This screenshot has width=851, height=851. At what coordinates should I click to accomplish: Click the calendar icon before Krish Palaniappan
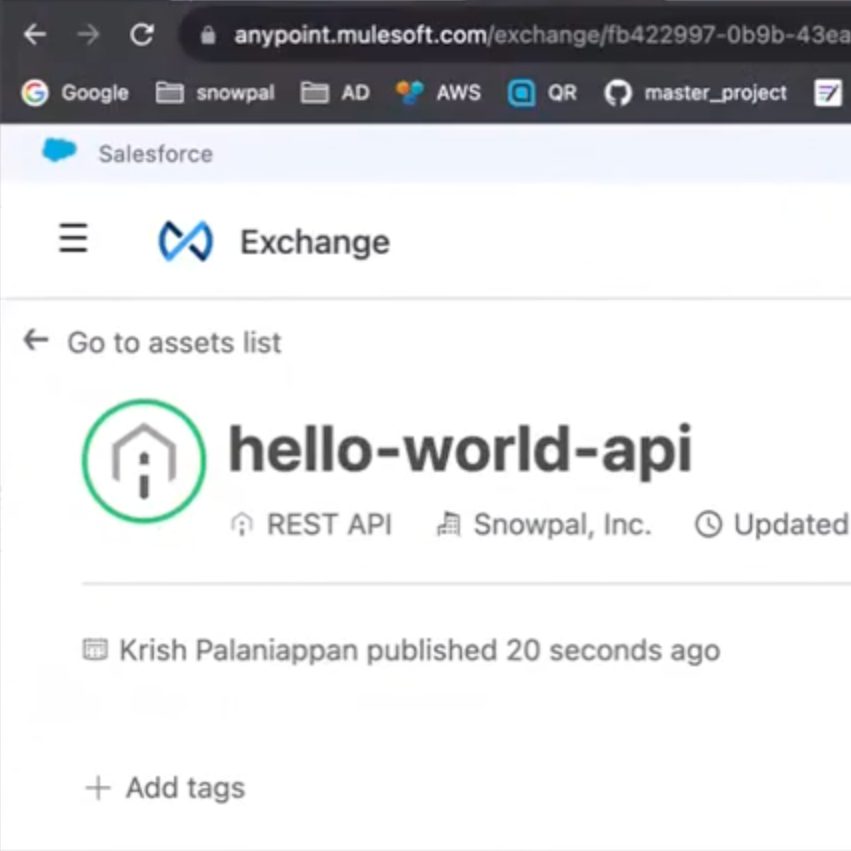[x=95, y=649]
